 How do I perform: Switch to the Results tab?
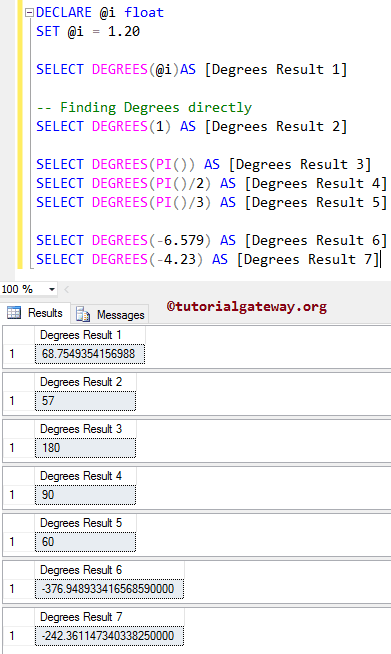point(36,313)
